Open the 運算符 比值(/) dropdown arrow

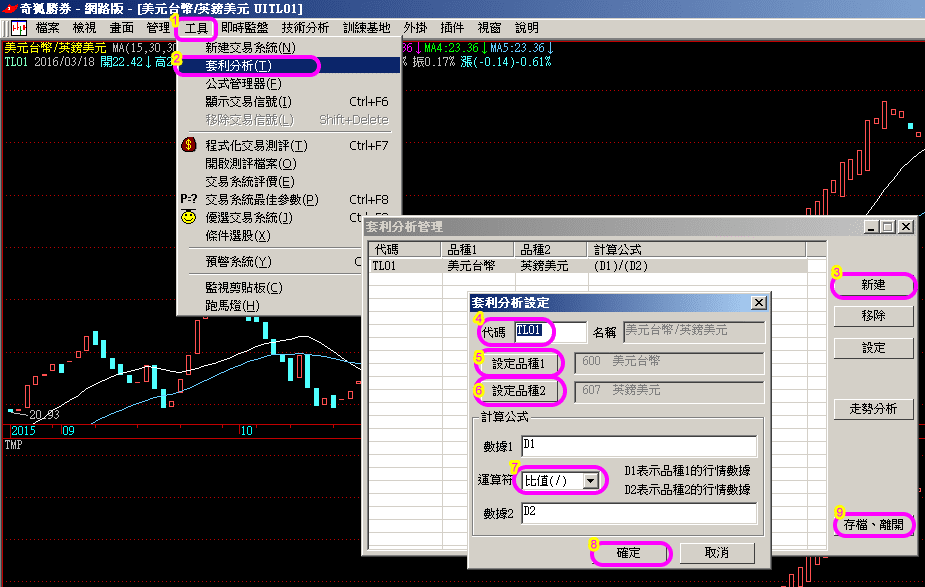pos(594,481)
